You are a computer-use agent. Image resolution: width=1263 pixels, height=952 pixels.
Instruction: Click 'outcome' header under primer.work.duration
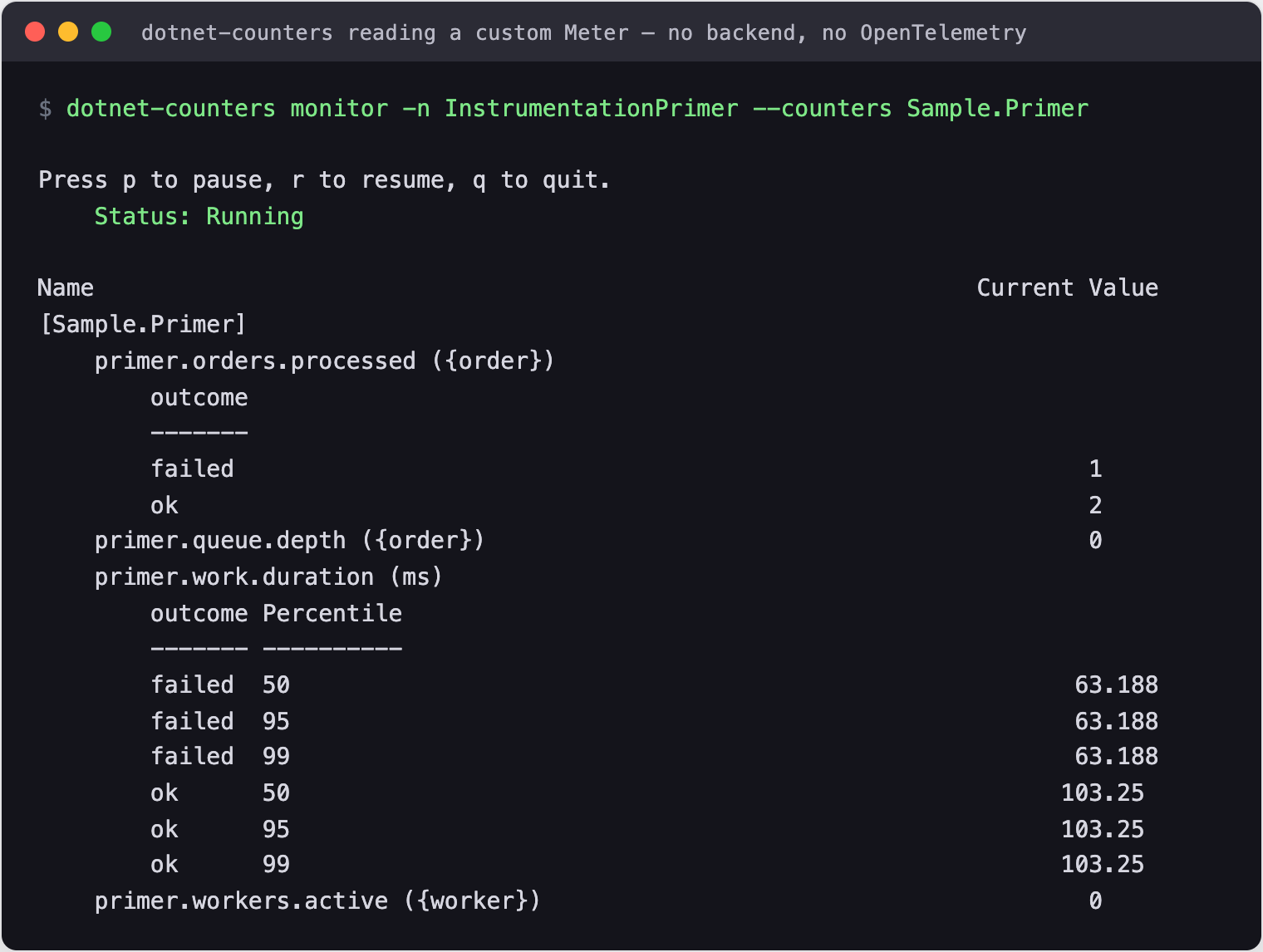tap(199, 613)
